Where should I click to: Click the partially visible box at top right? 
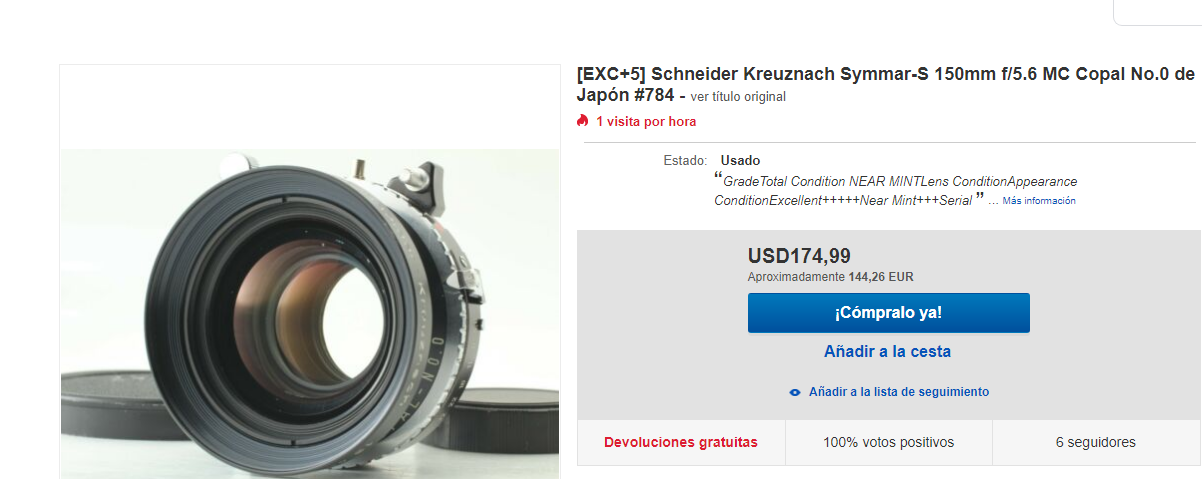click(x=1158, y=12)
